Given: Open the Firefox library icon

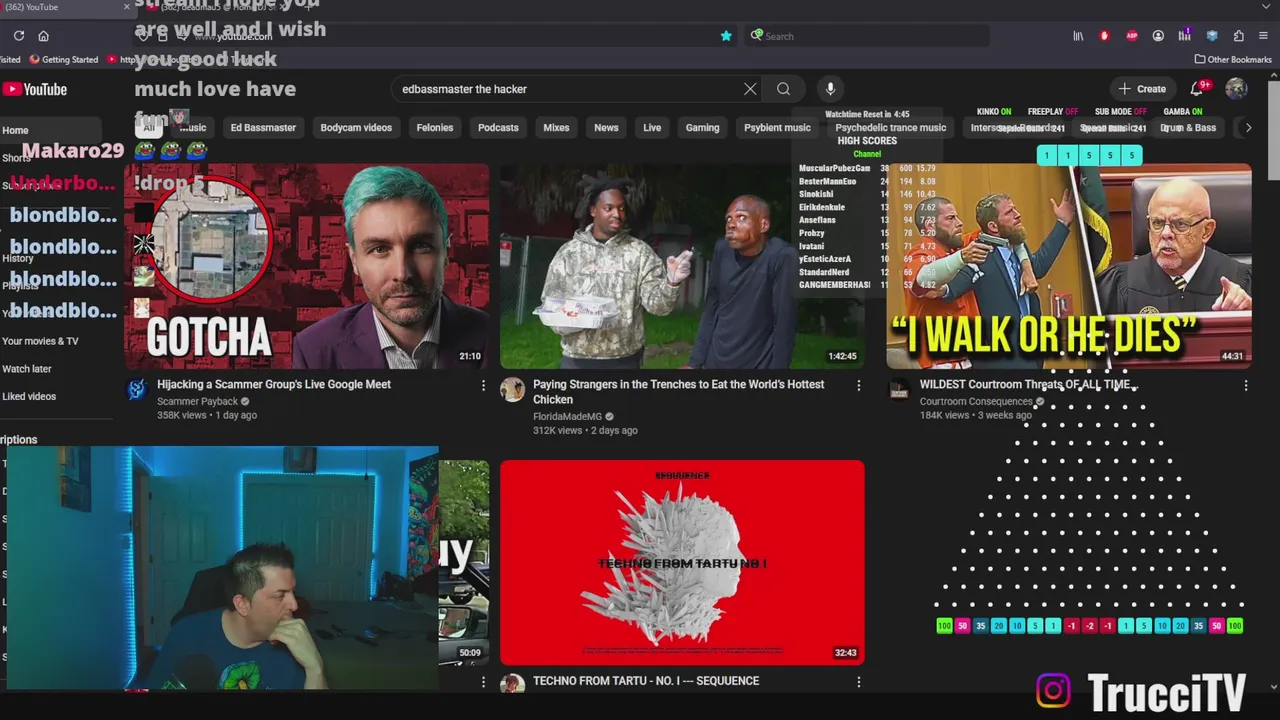Looking at the screenshot, I should coord(1078,36).
